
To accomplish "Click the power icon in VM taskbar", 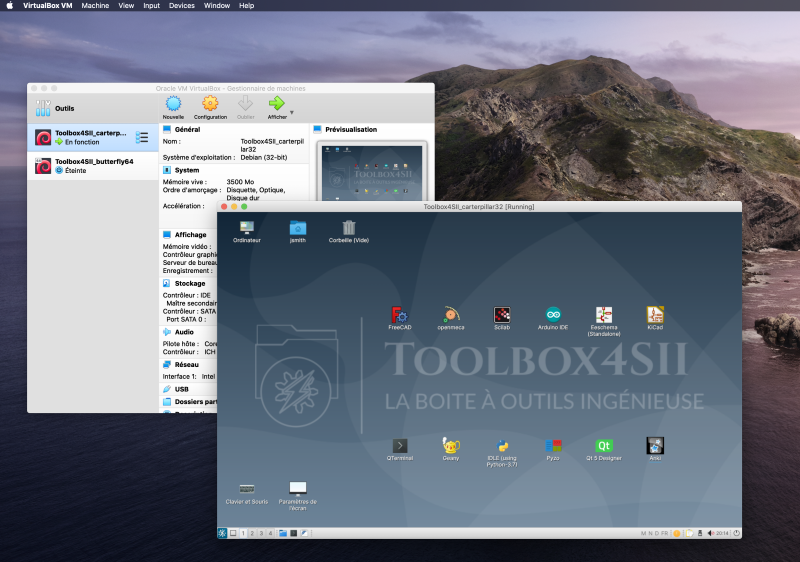I will pyautogui.click(x=737, y=533).
